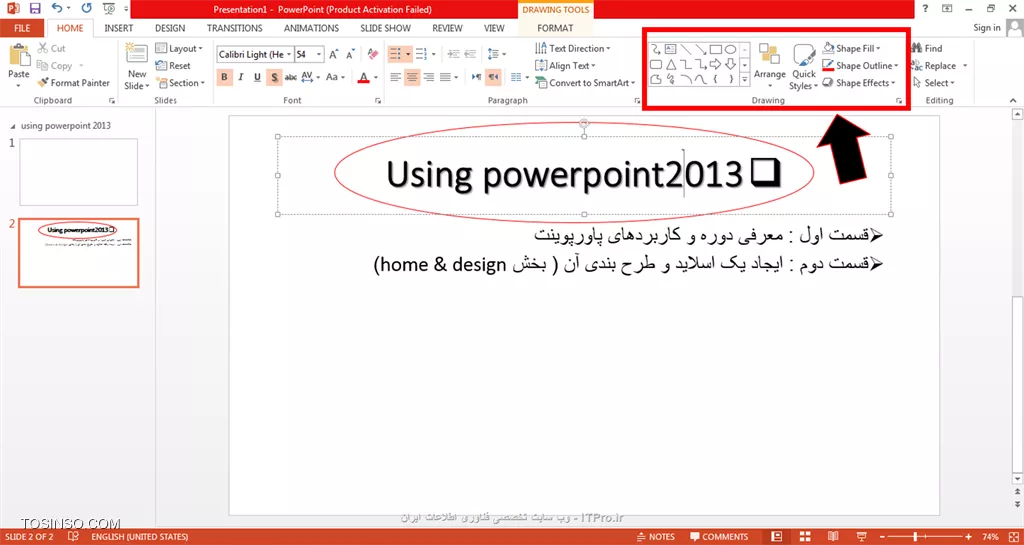Switch to the INSERT tab

point(119,28)
